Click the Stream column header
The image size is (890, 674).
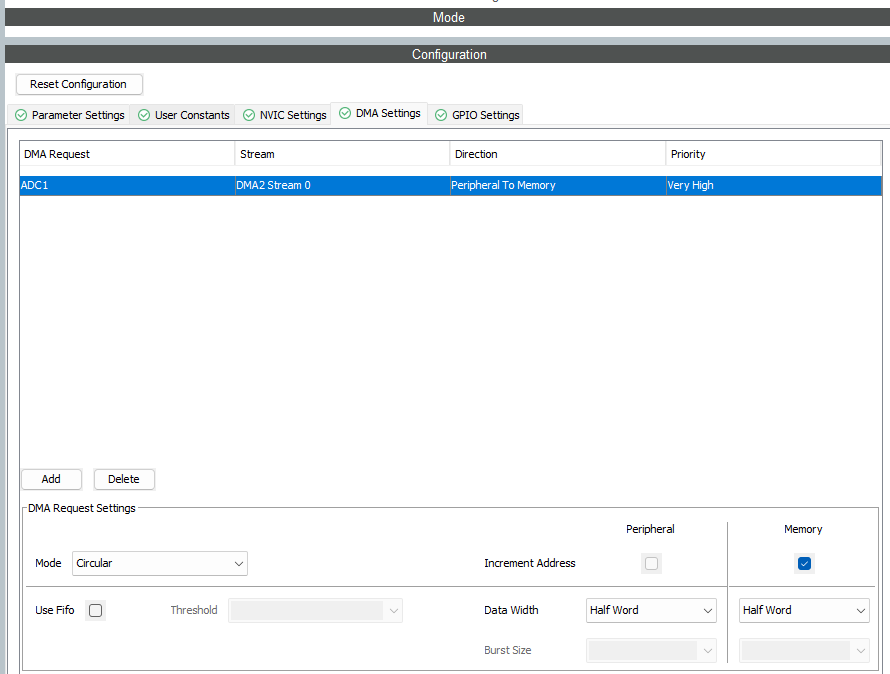(x=342, y=154)
